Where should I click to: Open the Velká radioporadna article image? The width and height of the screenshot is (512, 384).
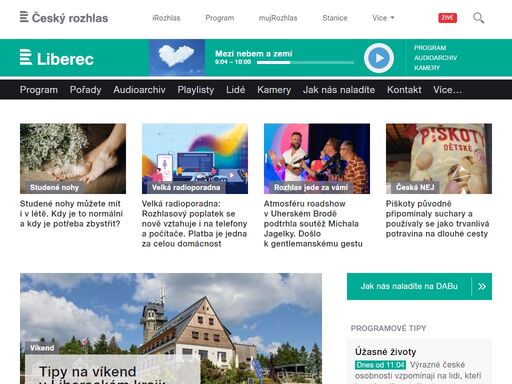pyautogui.click(x=195, y=159)
